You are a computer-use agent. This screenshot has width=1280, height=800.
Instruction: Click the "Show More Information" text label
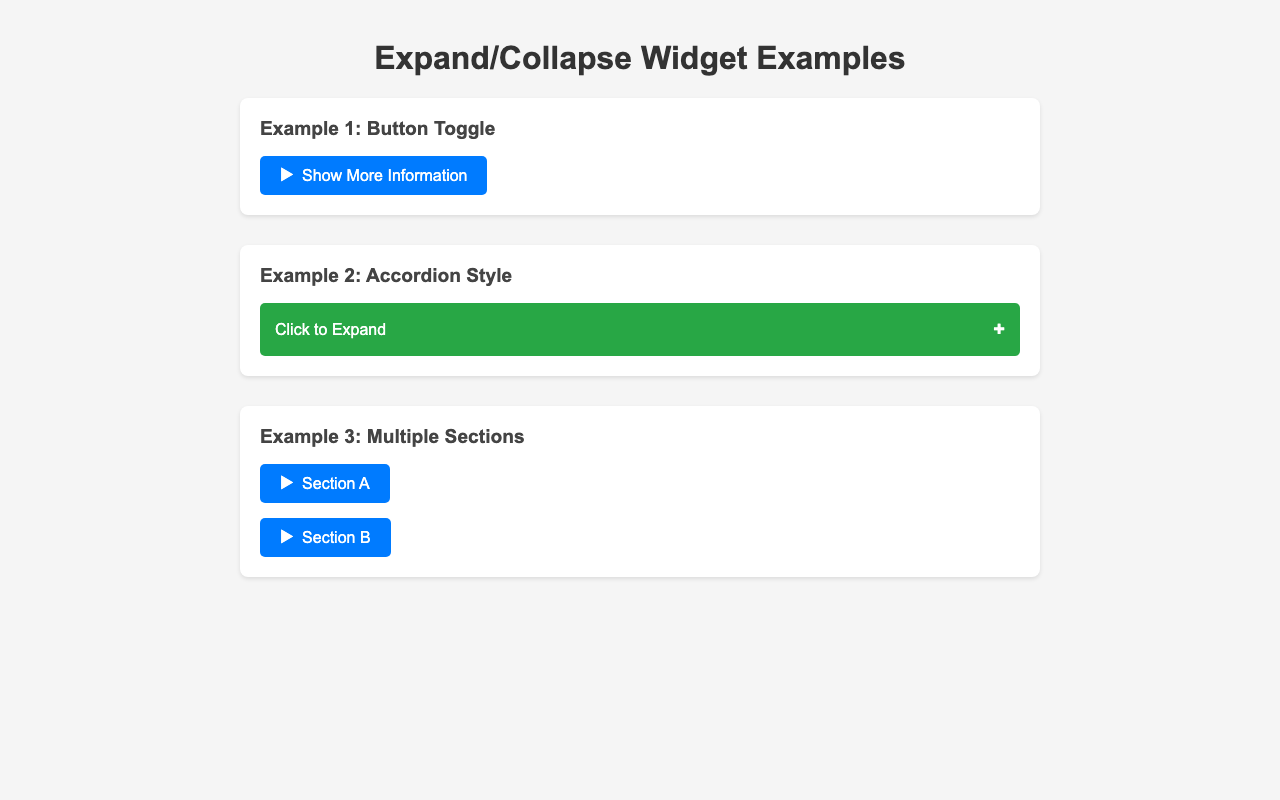pos(384,176)
